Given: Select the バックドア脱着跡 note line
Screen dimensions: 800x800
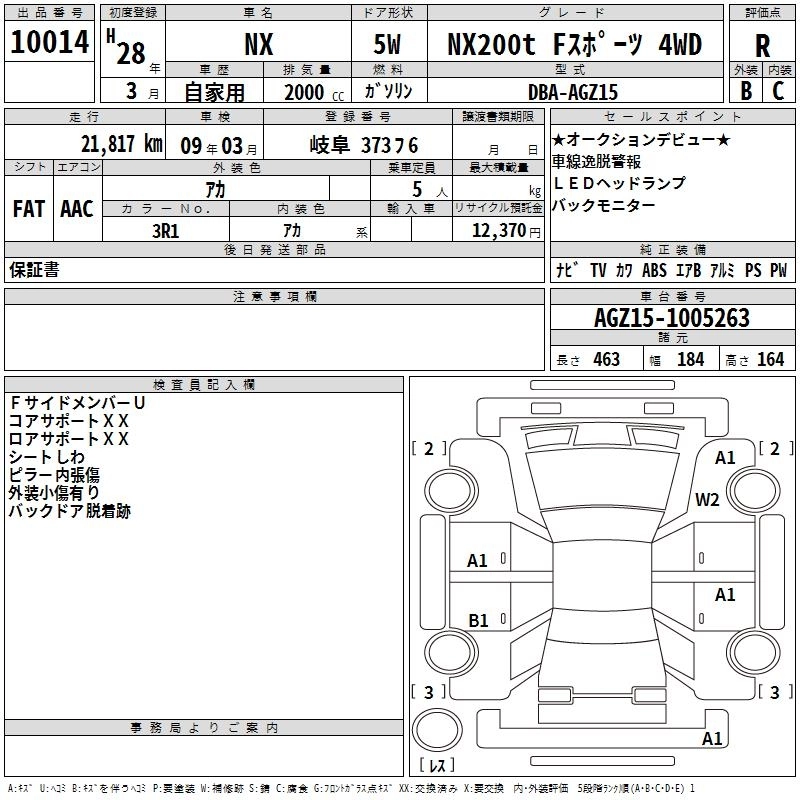Looking at the screenshot, I should pos(70,511).
